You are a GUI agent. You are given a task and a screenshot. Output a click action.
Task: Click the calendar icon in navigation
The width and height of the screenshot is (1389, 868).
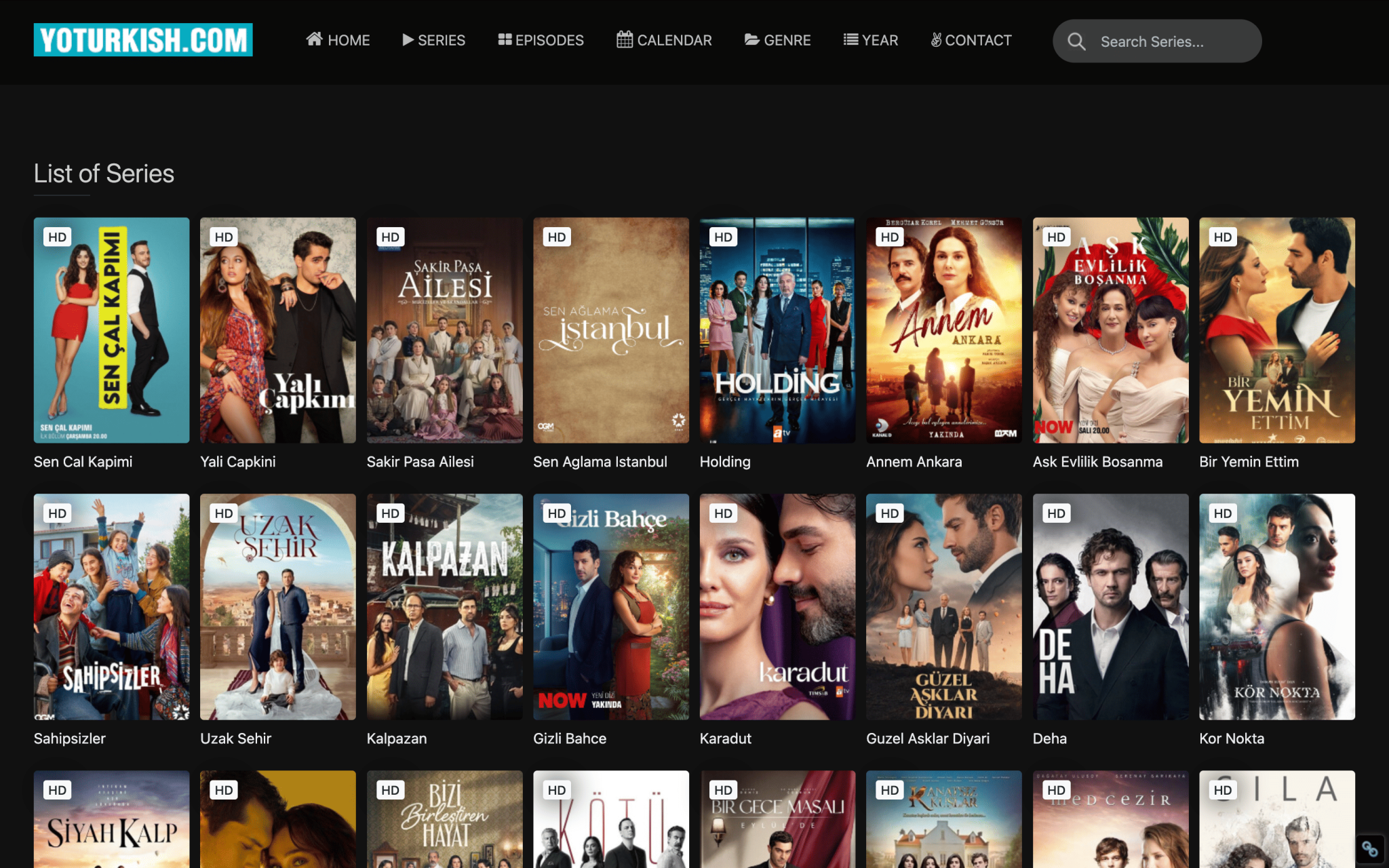coord(624,39)
